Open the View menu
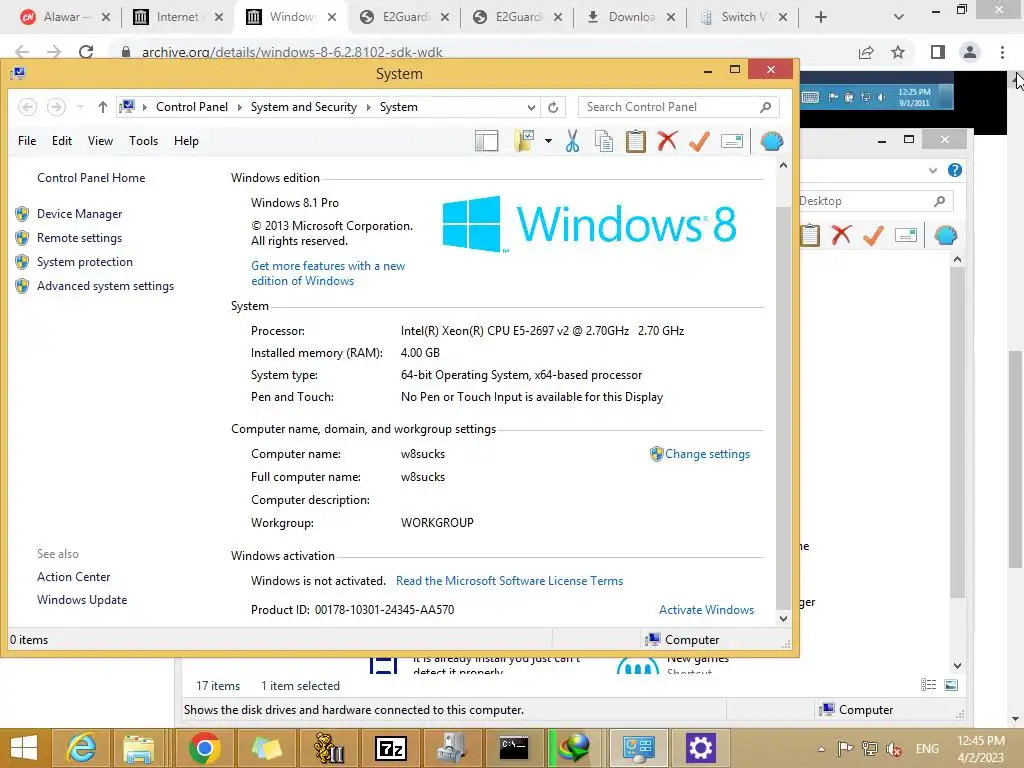Viewport: 1024px width, 768px height. tap(101, 141)
